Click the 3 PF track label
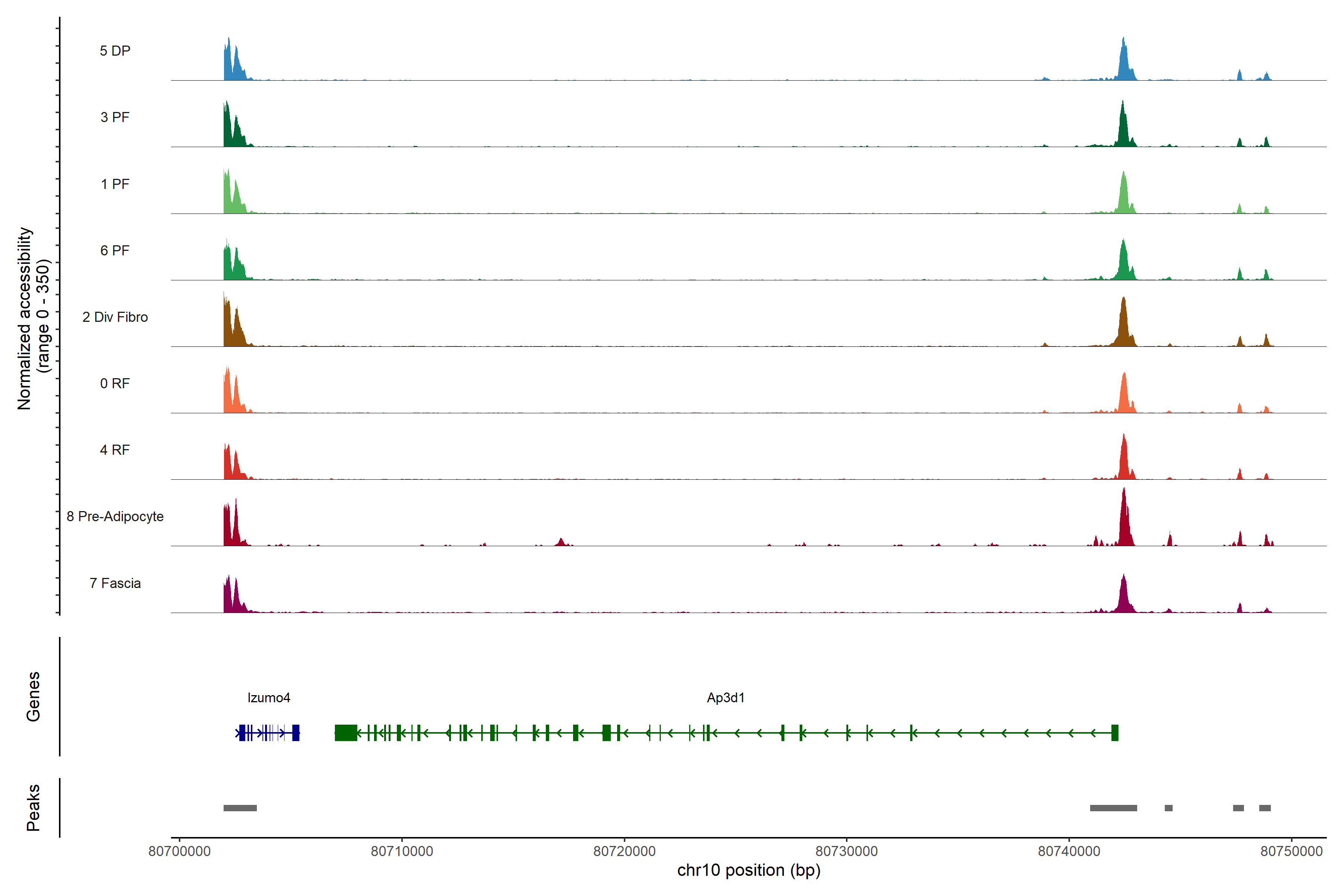 coord(115,117)
